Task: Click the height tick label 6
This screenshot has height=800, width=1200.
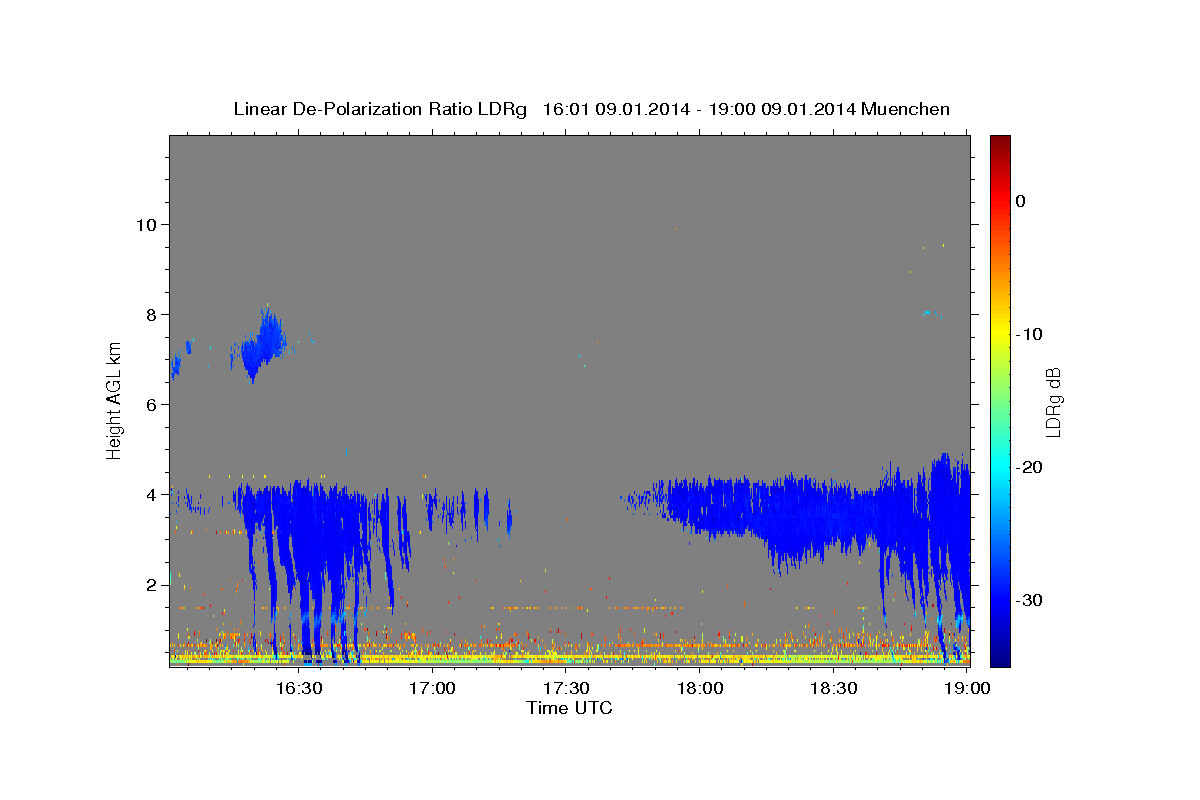Action: 152,404
